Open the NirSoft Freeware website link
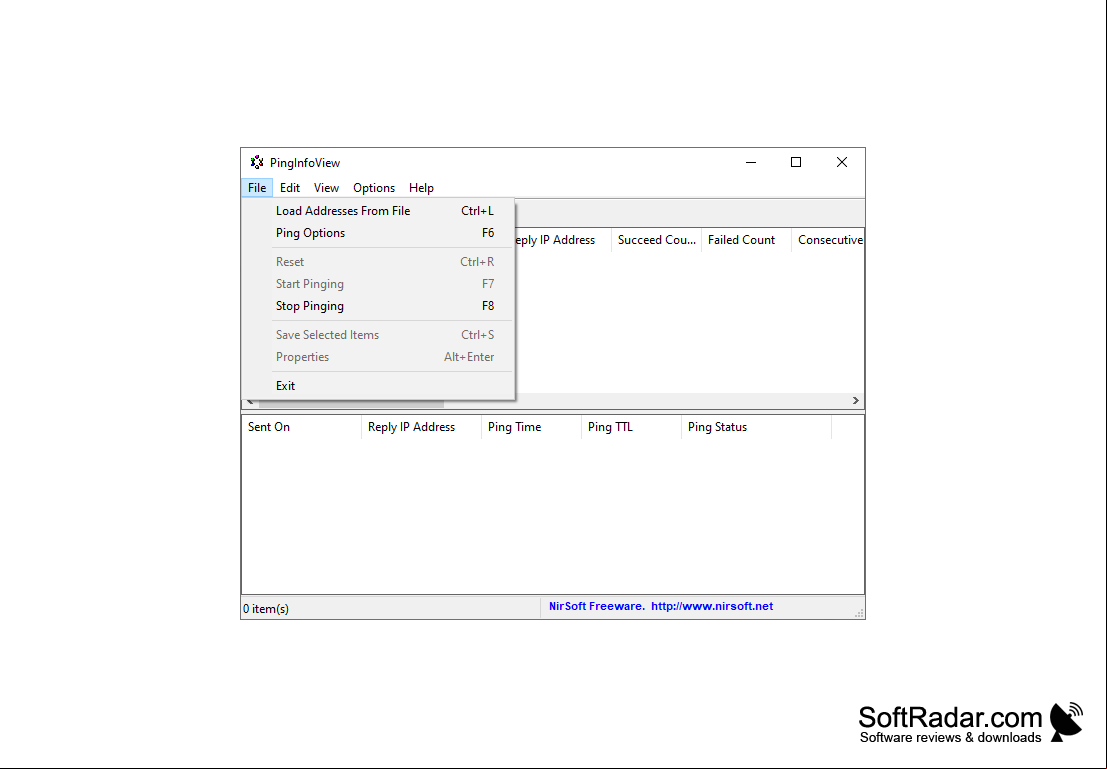 (x=661, y=606)
